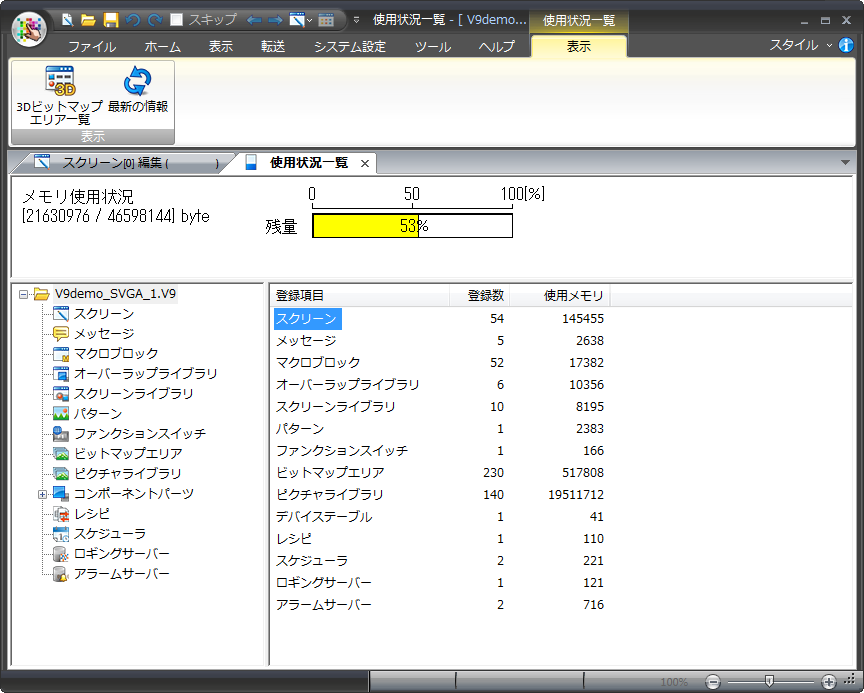Screen dimensions: 864x693
Task: Open the システム設定 ribbon tab
Action: click(349, 46)
